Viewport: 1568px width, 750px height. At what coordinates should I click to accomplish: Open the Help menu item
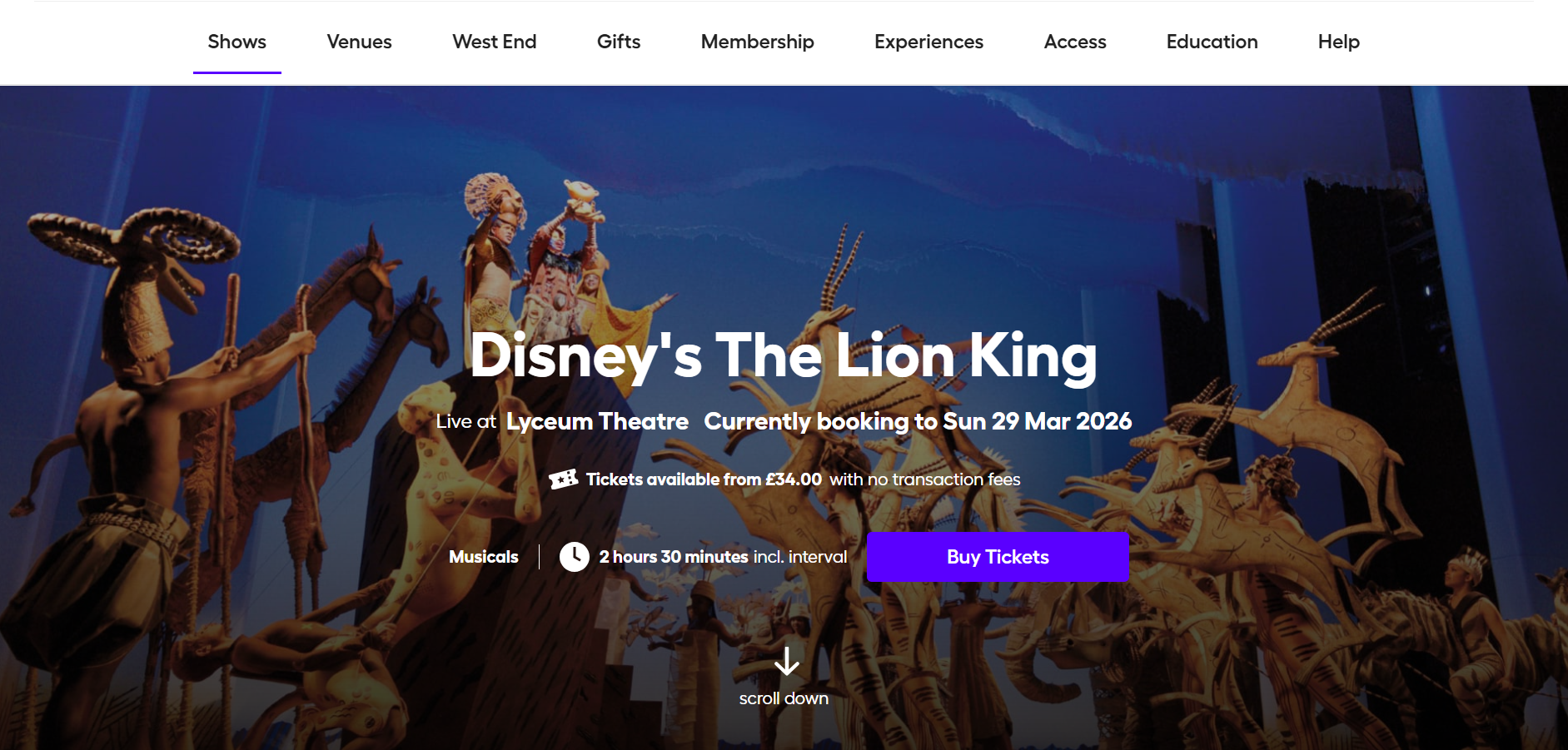(1338, 42)
